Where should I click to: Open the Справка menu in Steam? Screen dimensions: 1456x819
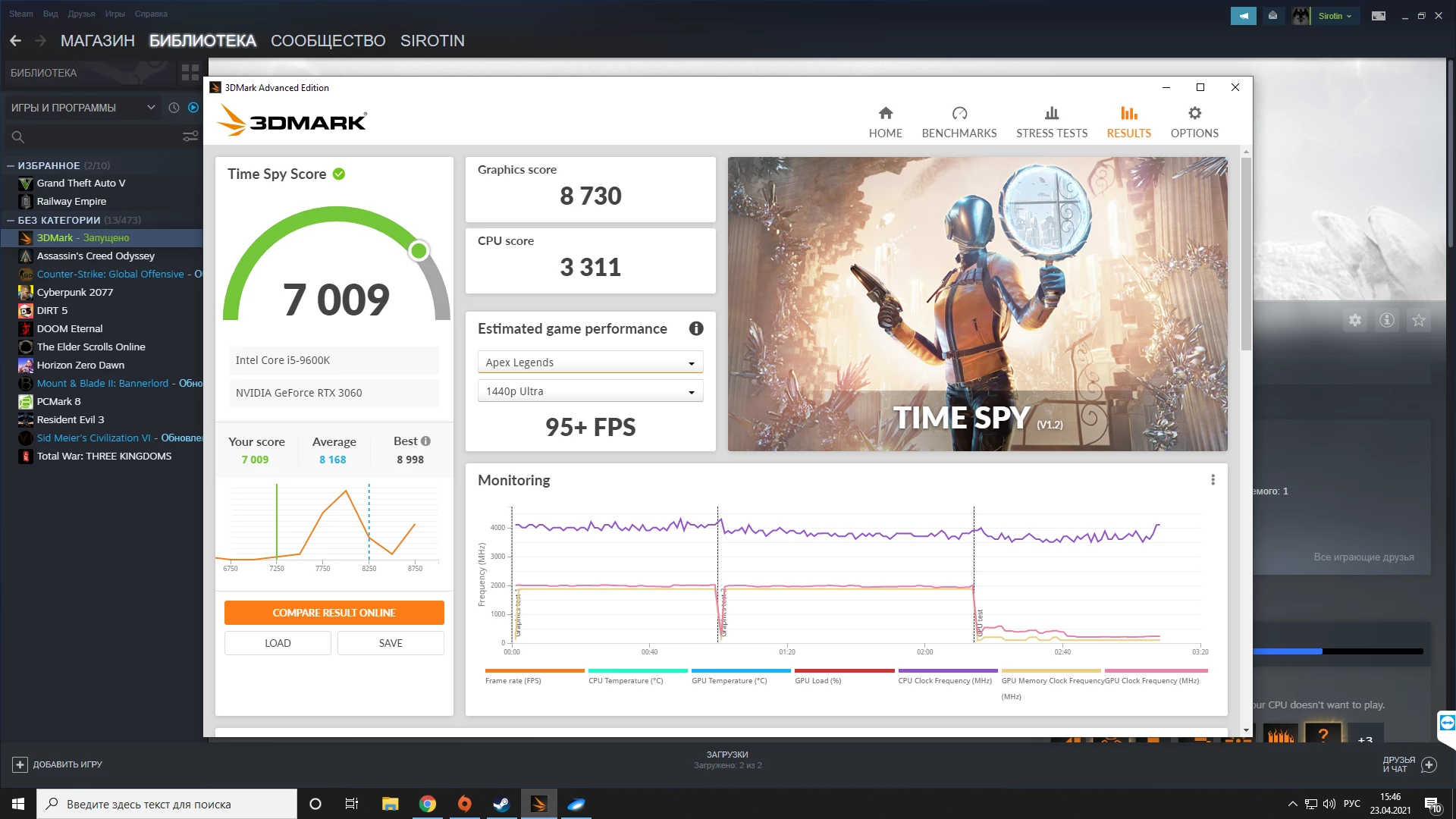pyautogui.click(x=151, y=14)
